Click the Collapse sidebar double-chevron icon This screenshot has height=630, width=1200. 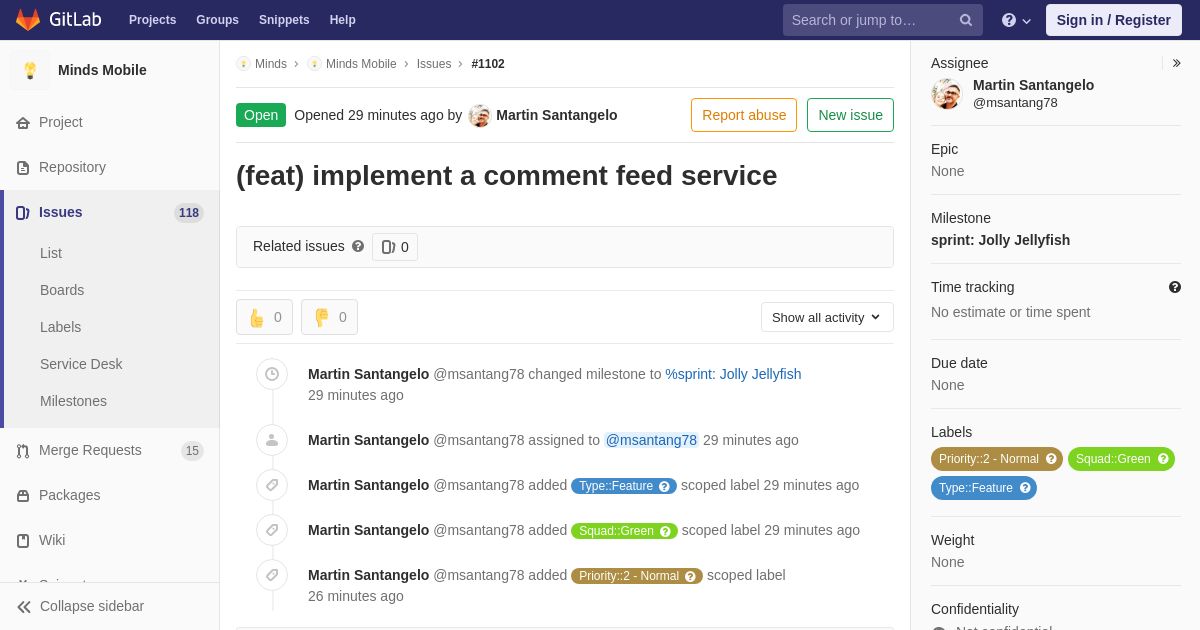click(24, 607)
